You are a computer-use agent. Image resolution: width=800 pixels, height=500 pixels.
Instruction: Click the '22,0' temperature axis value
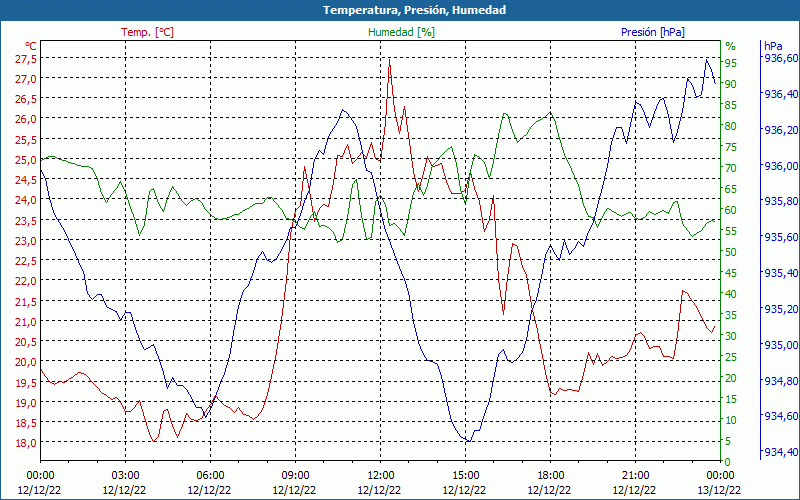click(26, 281)
